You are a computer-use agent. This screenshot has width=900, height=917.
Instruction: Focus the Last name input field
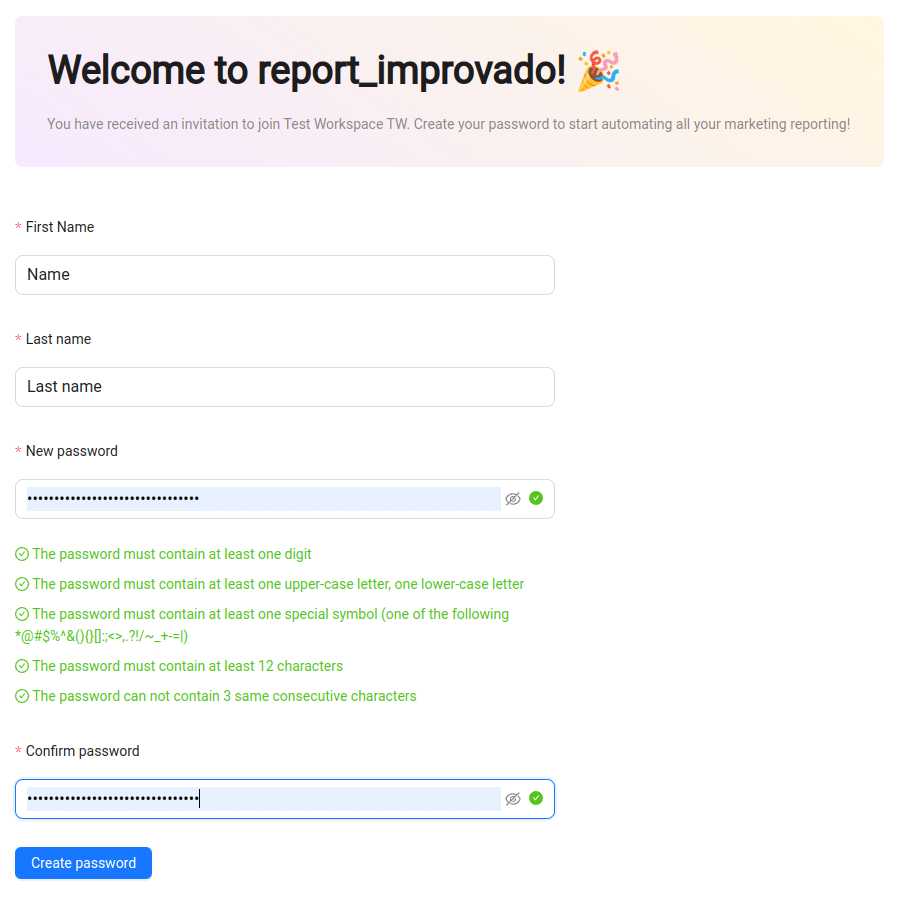point(284,387)
